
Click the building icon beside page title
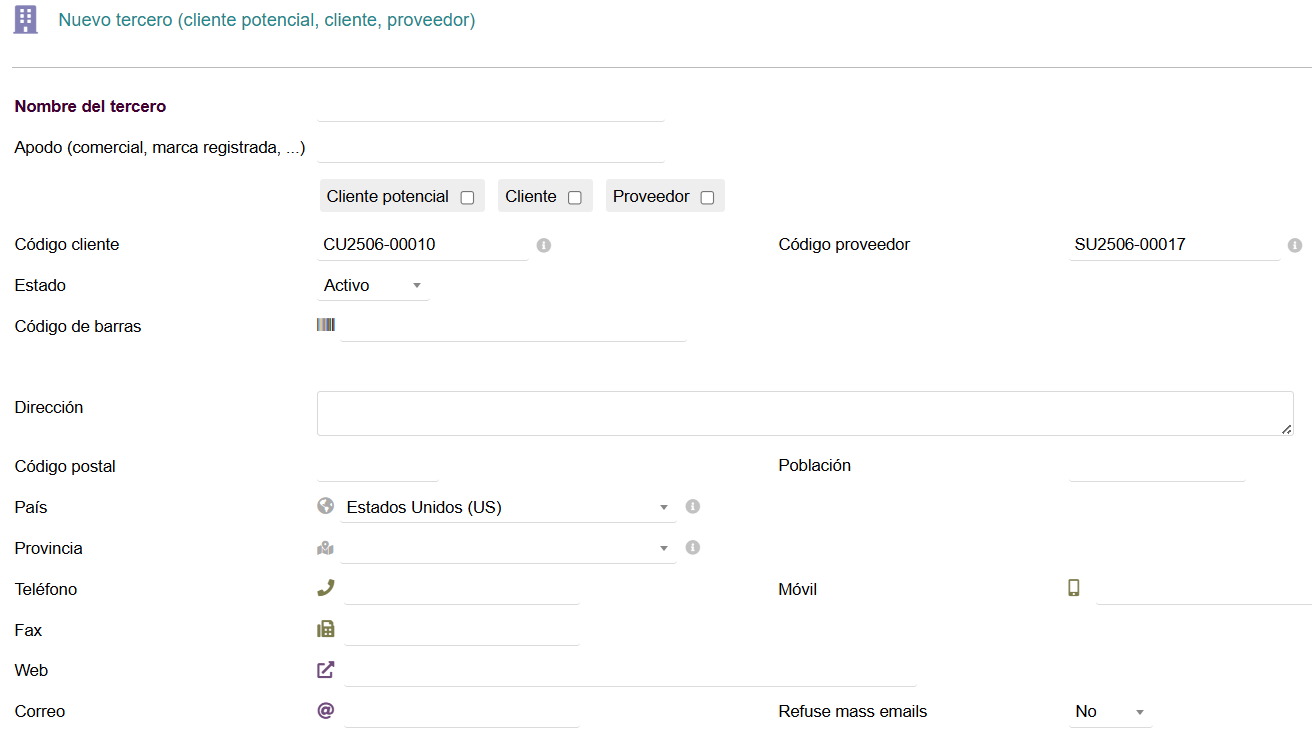click(x=26, y=20)
